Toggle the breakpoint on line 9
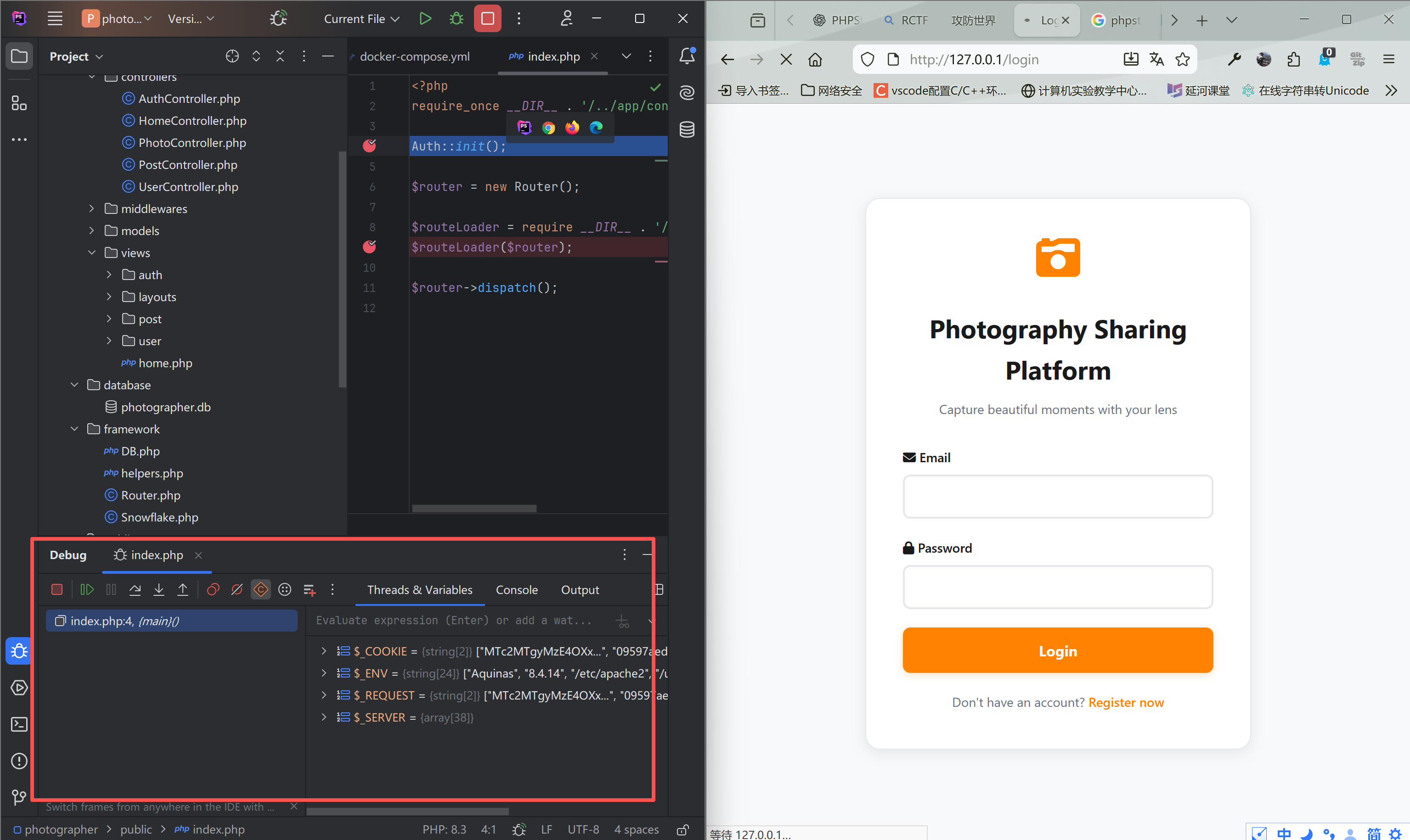The height and width of the screenshot is (840, 1410). pos(369,247)
